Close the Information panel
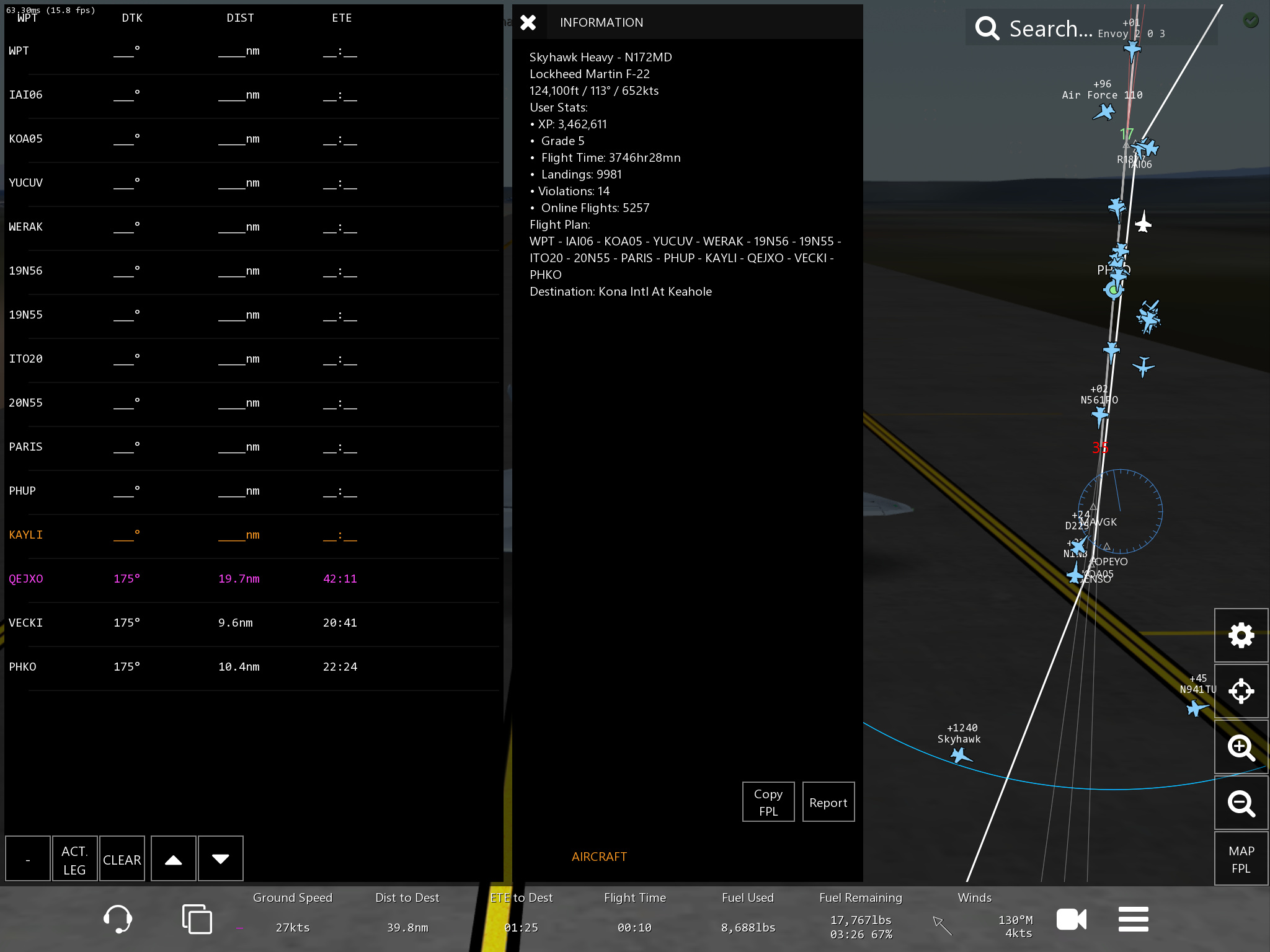 pyautogui.click(x=528, y=23)
